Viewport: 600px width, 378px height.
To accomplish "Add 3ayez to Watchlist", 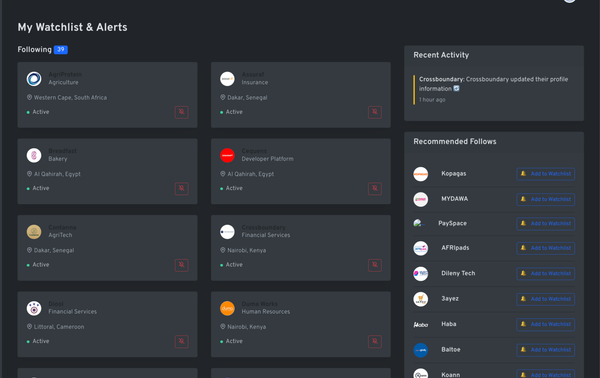I will coord(545,299).
